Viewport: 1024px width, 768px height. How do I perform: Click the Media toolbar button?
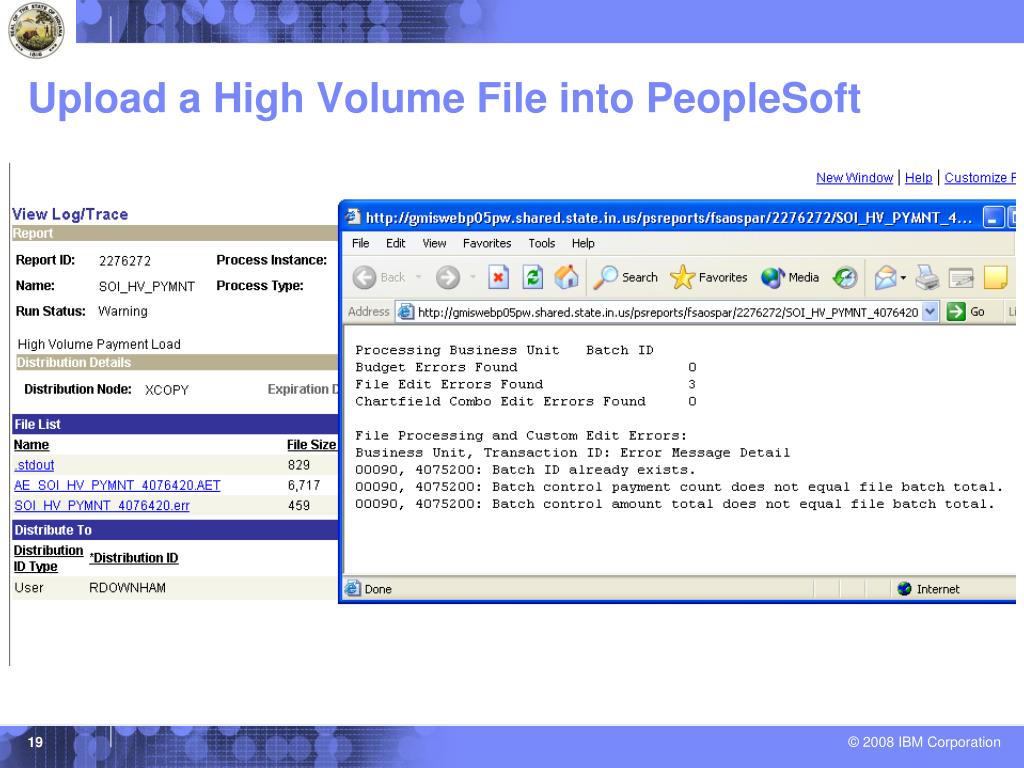coord(790,278)
